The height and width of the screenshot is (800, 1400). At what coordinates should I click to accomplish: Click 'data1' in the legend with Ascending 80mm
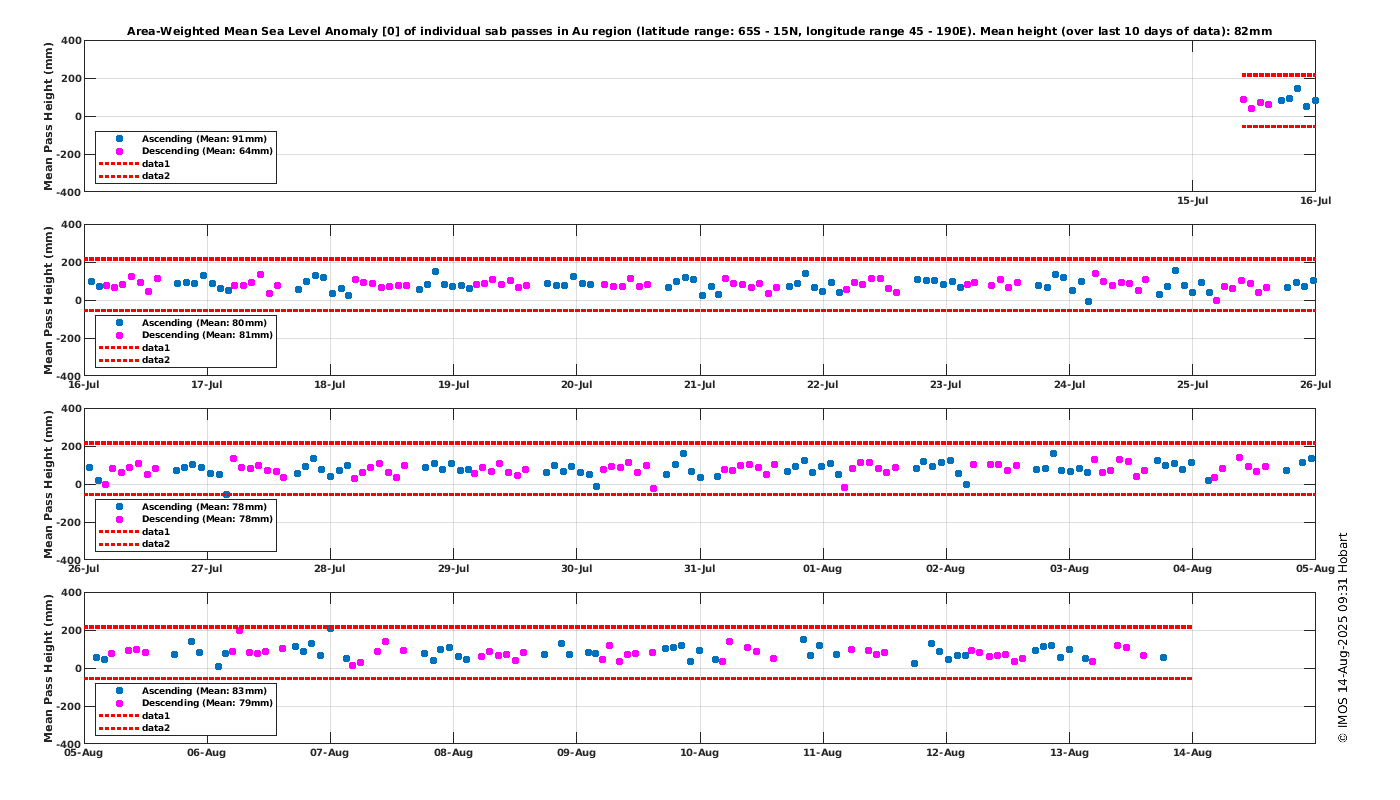click(156, 348)
